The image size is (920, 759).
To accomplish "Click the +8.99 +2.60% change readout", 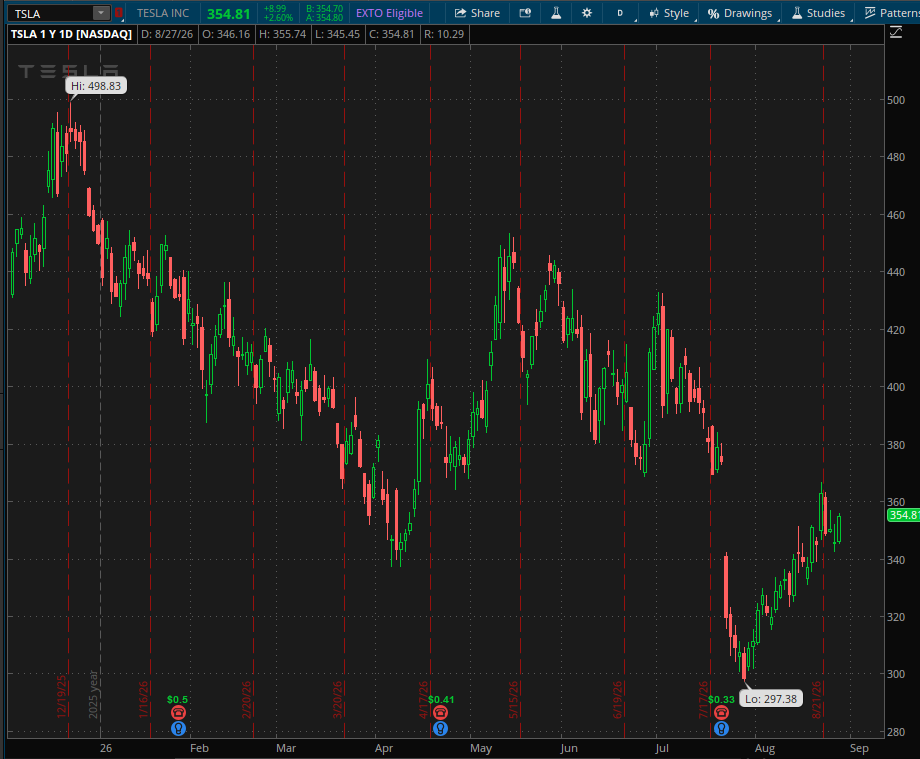I will (278, 13).
